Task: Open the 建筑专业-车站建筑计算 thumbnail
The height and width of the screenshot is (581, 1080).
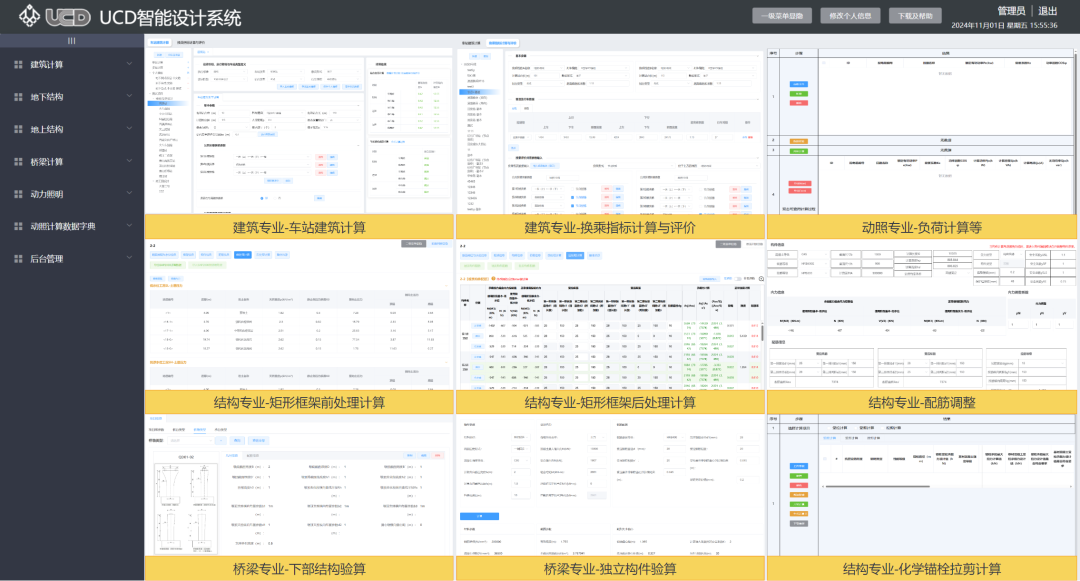Action: [x=299, y=130]
